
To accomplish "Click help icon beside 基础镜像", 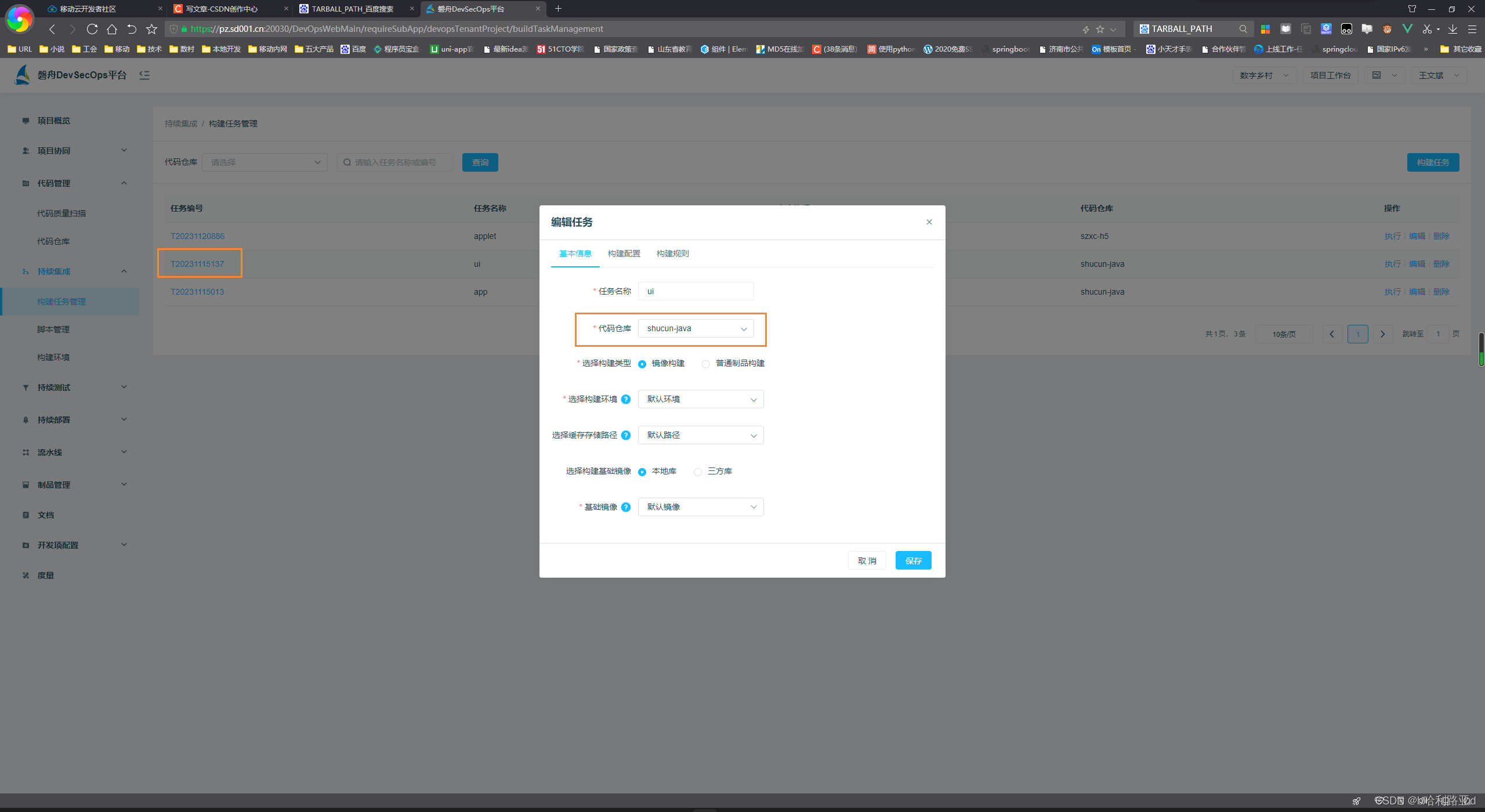I will (626, 507).
